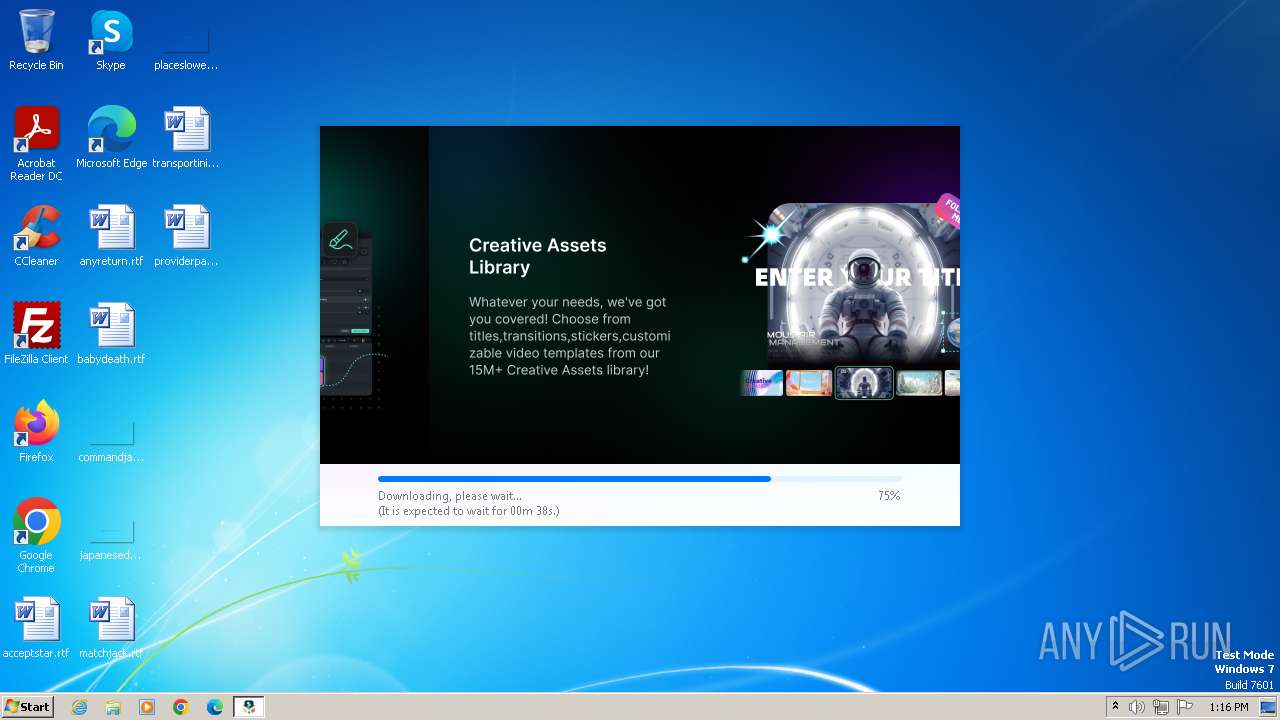Launch Google Chrome desktop shortcut
This screenshot has height=720, width=1280.
coord(36,536)
